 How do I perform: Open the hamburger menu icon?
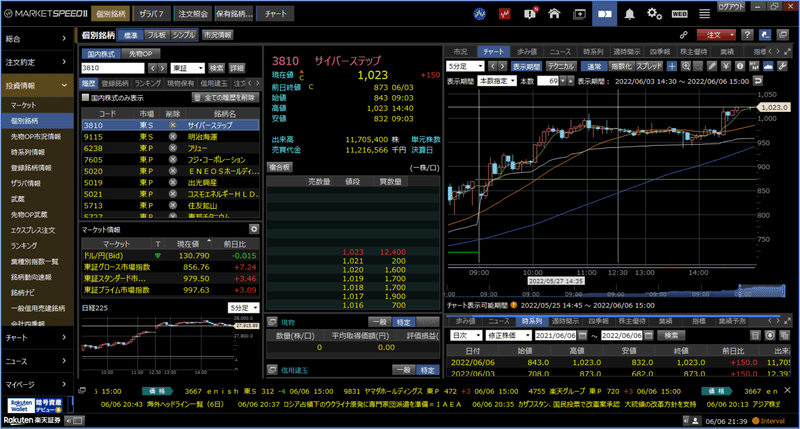(x=705, y=14)
